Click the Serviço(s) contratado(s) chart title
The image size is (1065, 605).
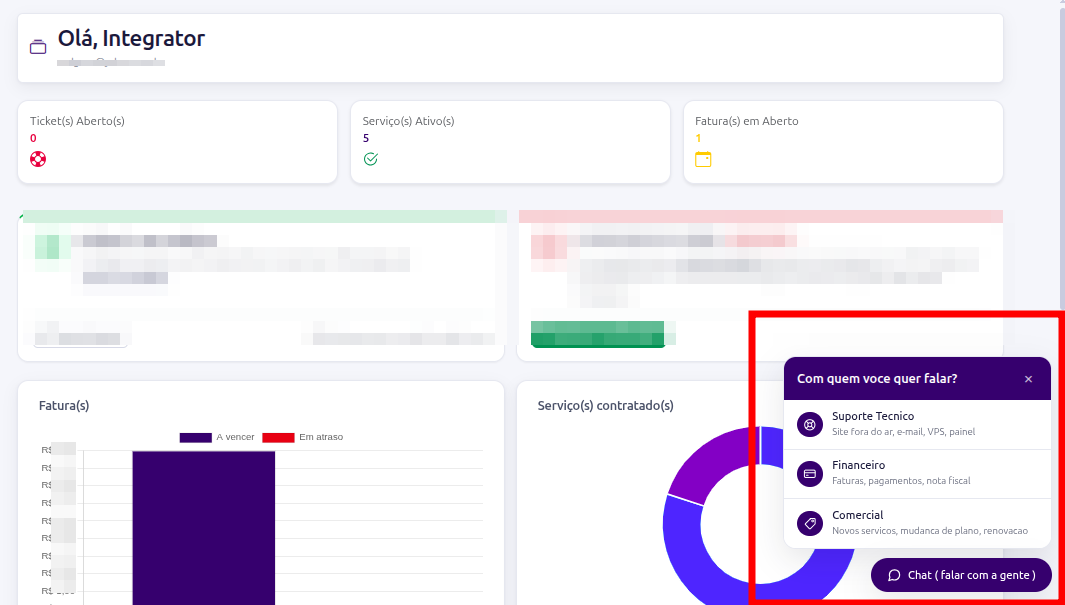[605, 405]
